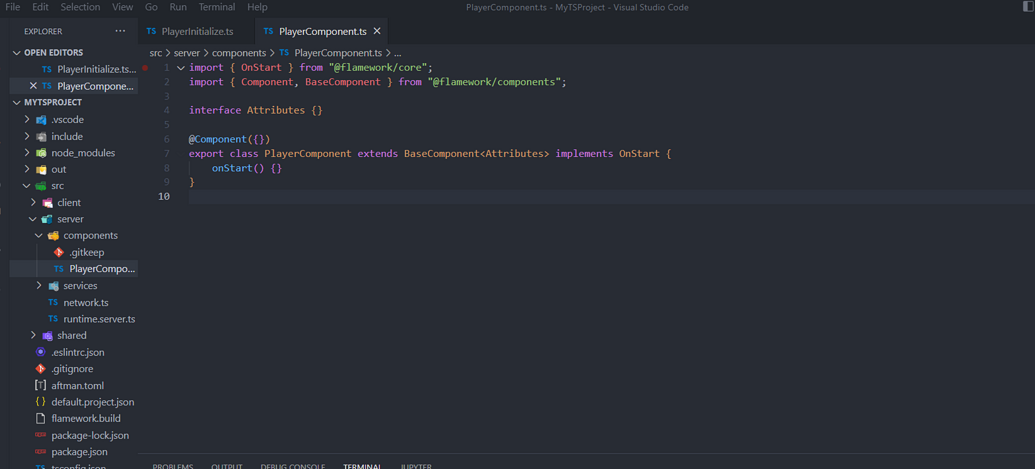Image resolution: width=1035 pixels, height=469 pixels.
Task: Collapse the Open Editors section
Action: point(17,52)
